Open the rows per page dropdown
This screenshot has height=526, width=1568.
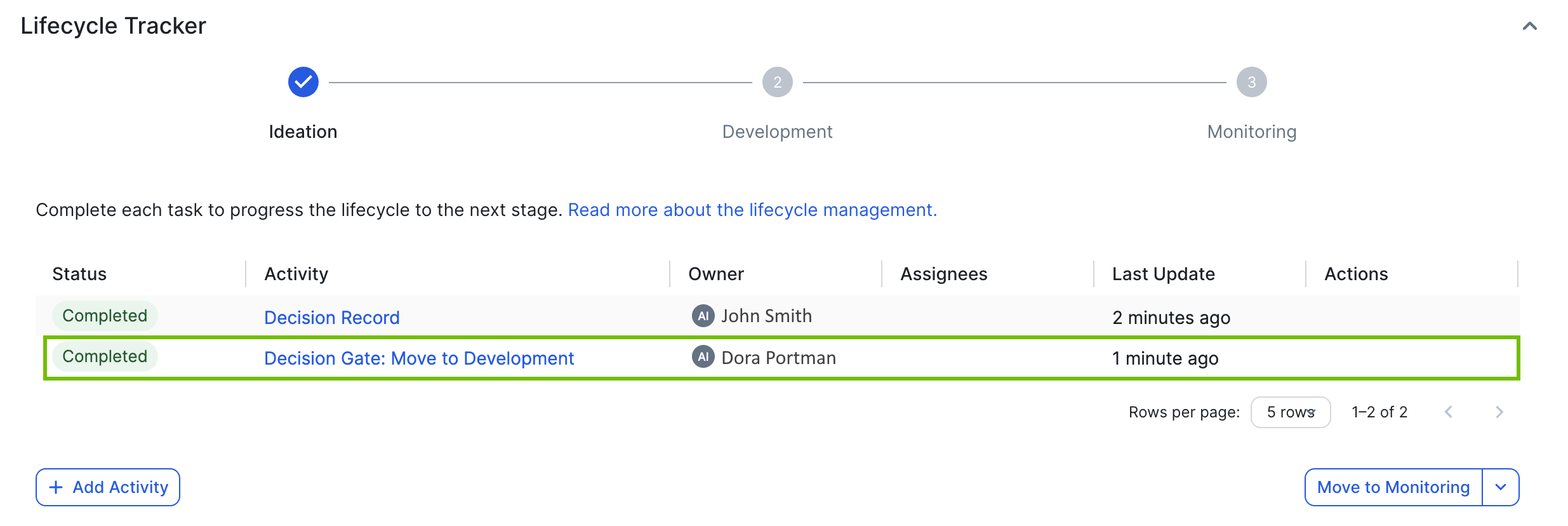[1290, 412]
